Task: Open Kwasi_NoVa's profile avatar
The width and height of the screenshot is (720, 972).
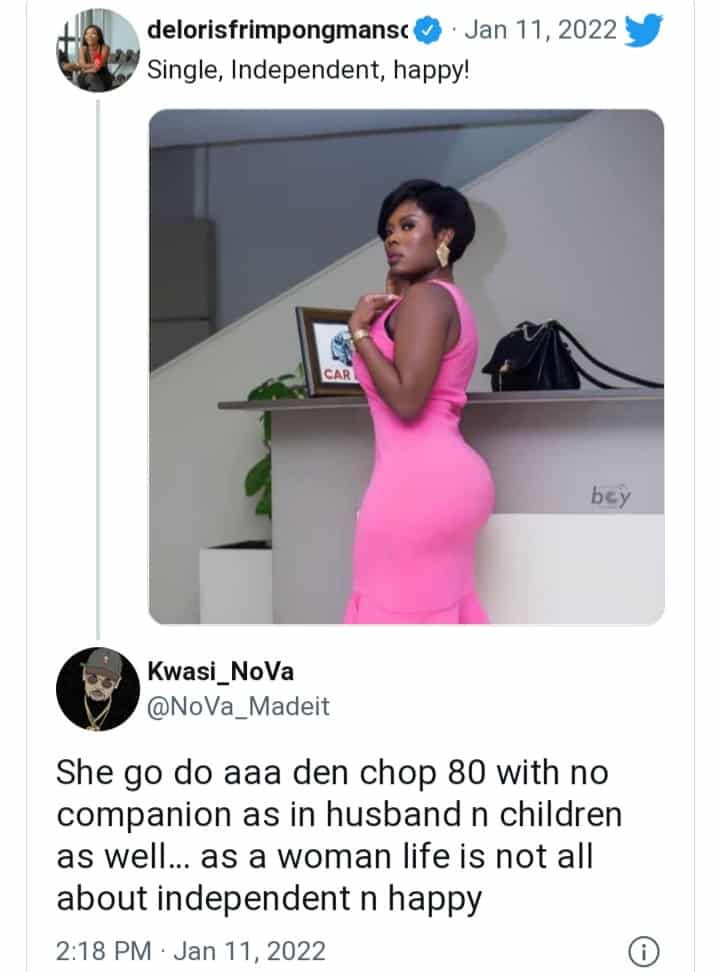Action: [97, 689]
